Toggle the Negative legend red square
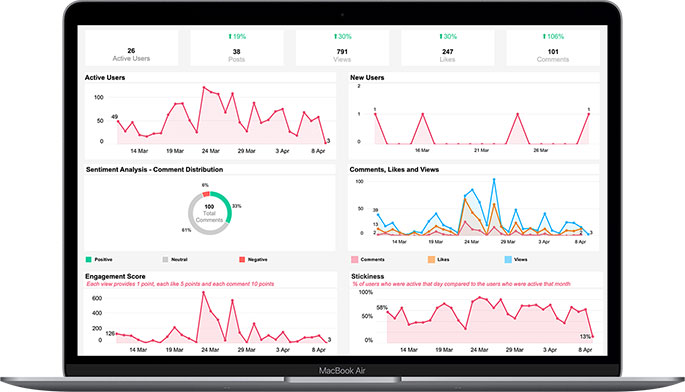 (242, 260)
